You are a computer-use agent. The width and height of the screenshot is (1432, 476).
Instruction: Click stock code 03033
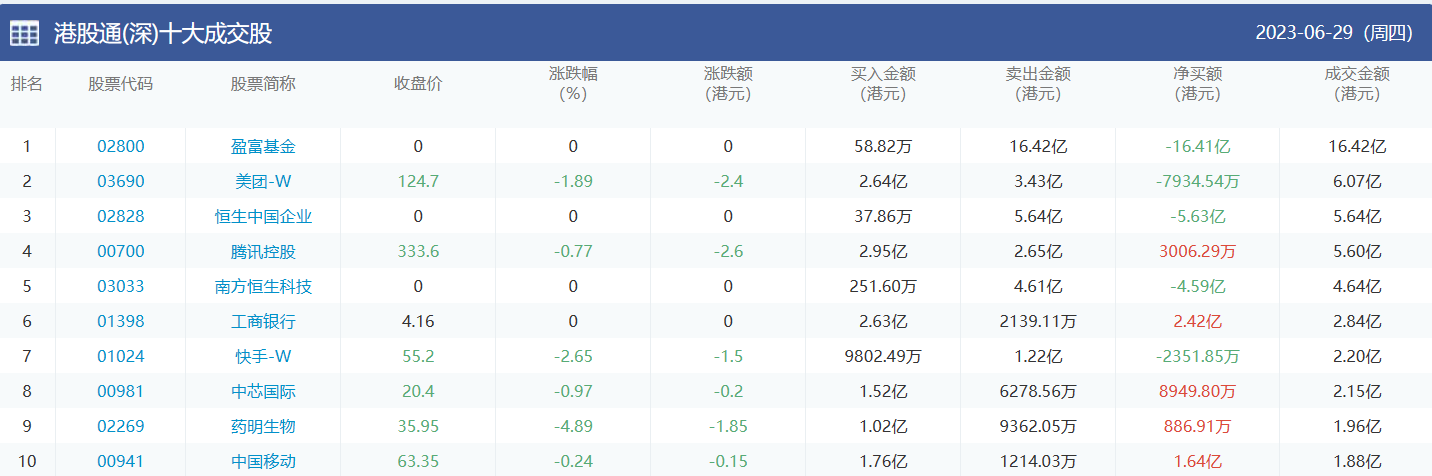[x=121, y=287]
